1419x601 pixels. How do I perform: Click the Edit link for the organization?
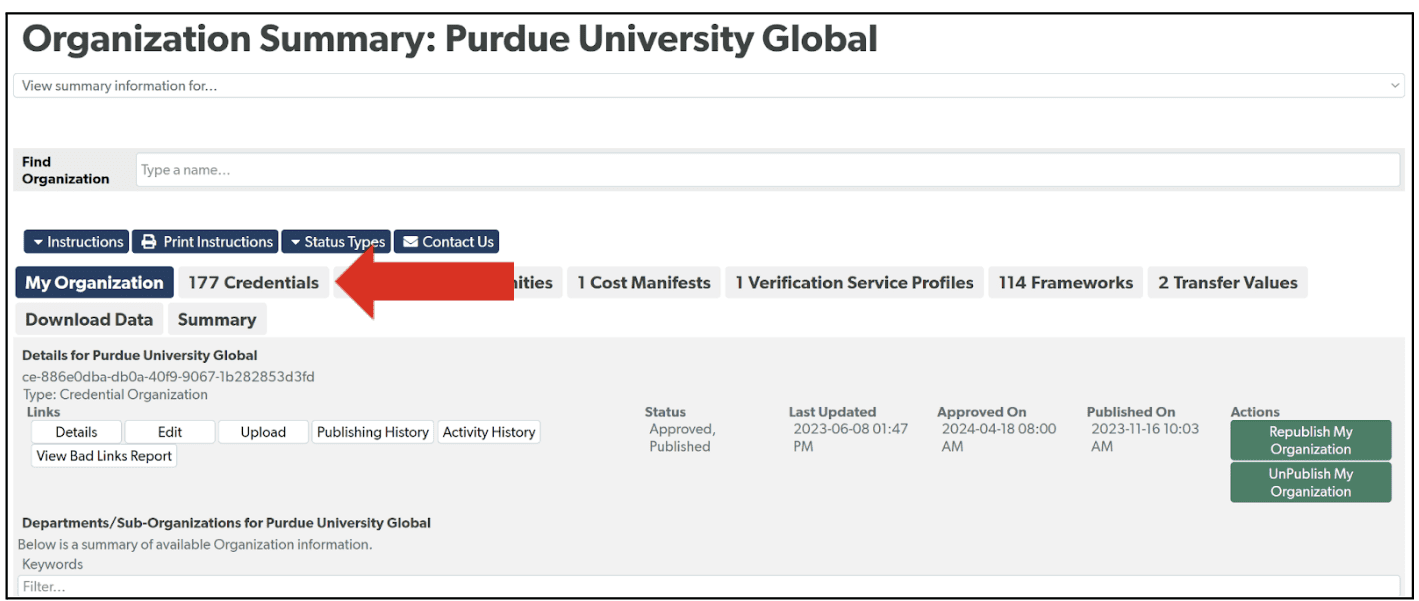(x=169, y=432)
